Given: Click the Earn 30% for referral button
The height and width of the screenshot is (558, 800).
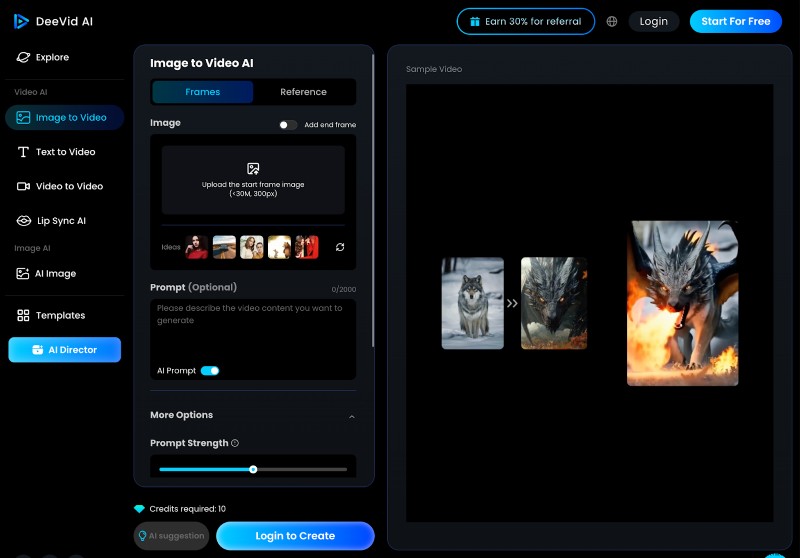Looking at the screenshot, I should (x=525, y=21).
